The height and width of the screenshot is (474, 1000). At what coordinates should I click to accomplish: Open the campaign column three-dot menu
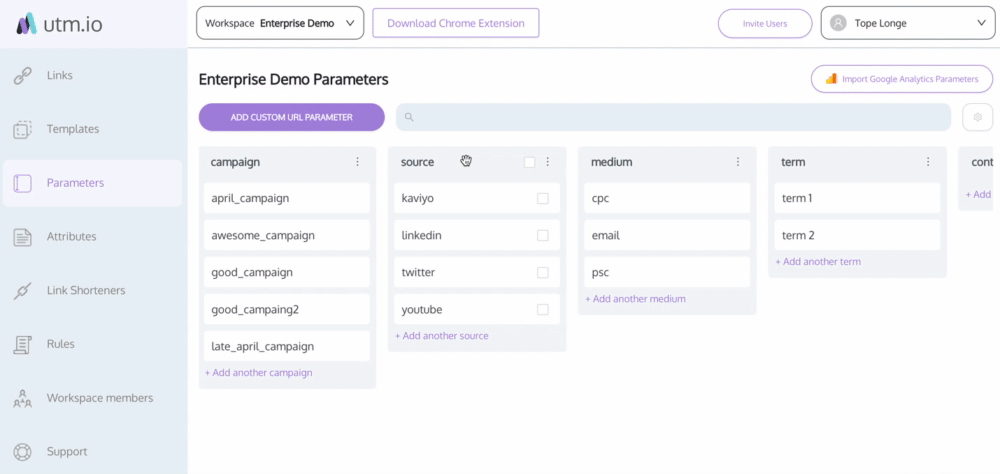point(357,162)
